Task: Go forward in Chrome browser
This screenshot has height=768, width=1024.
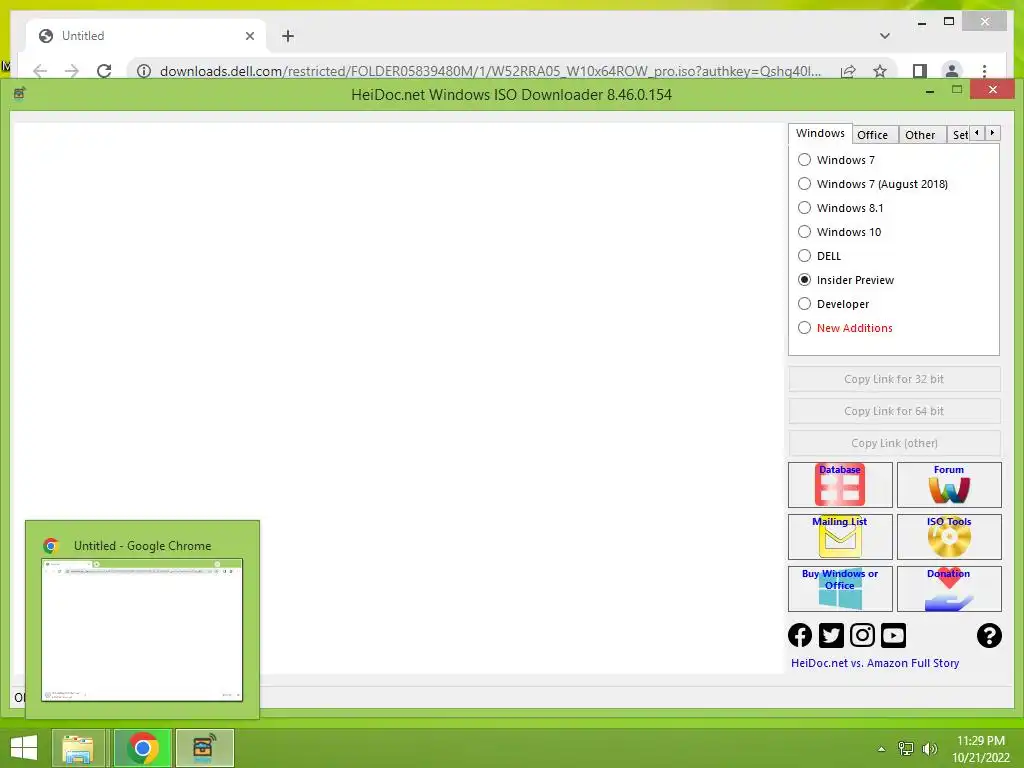Action: [72, 71]
